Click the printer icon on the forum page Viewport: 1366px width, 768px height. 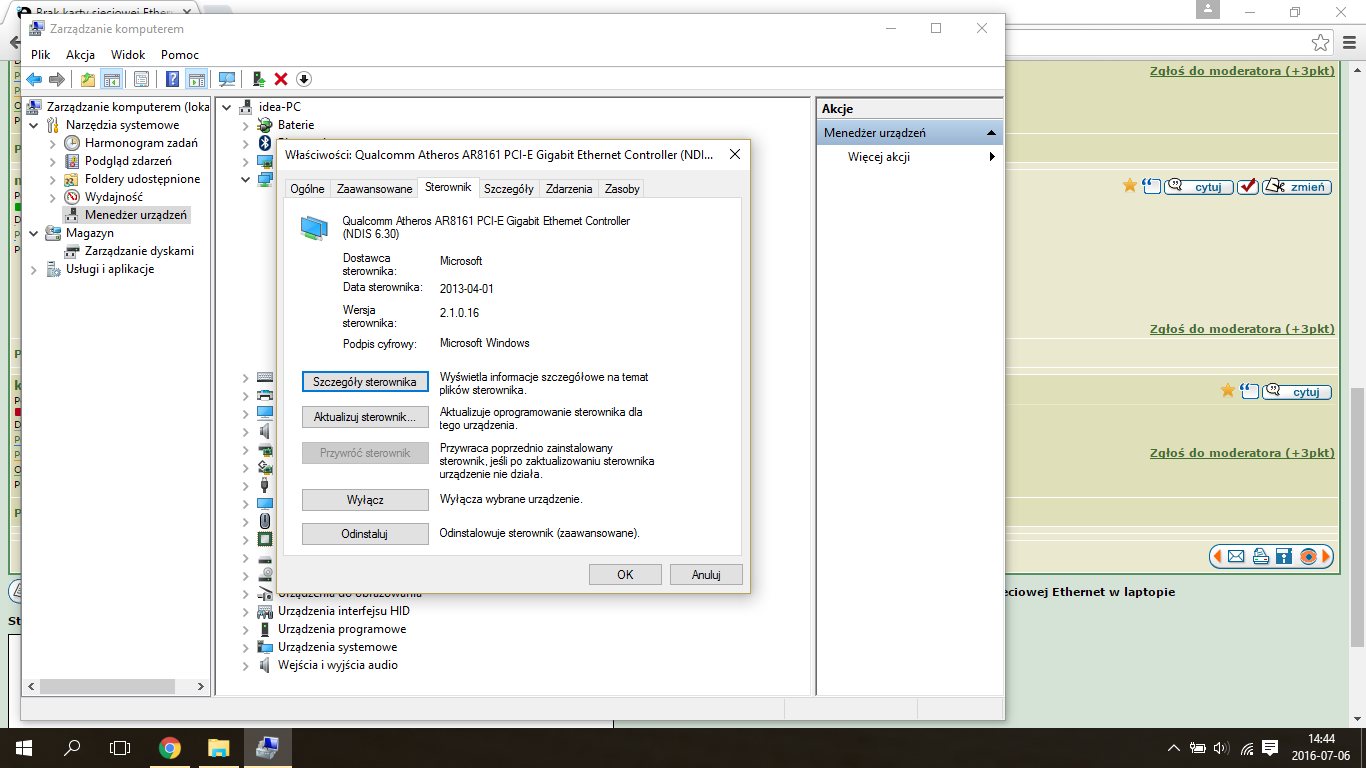(x=1260, y=556)
